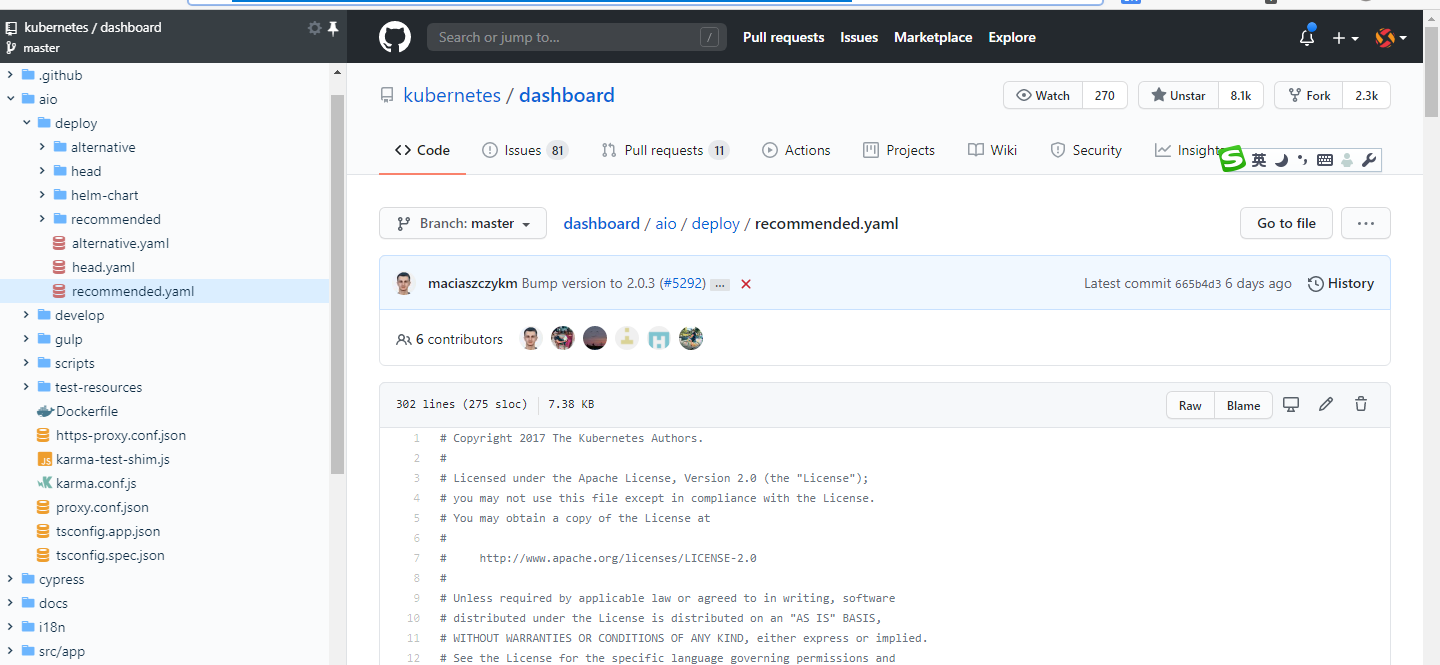Click the Unstar button
The width and height of the screenshot is (1440, 665).
(1178, 95)
